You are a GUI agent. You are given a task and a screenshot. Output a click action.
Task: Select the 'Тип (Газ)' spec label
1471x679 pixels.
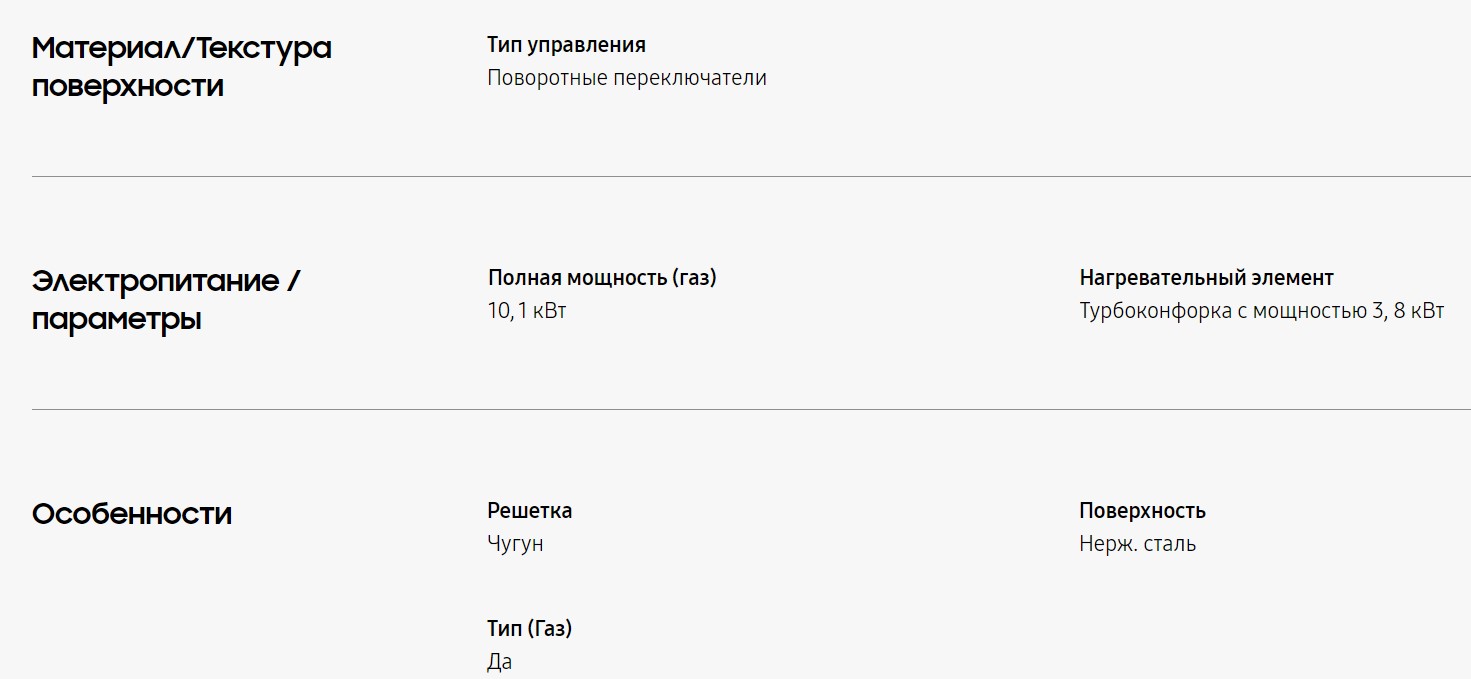(x=529, y=629)
